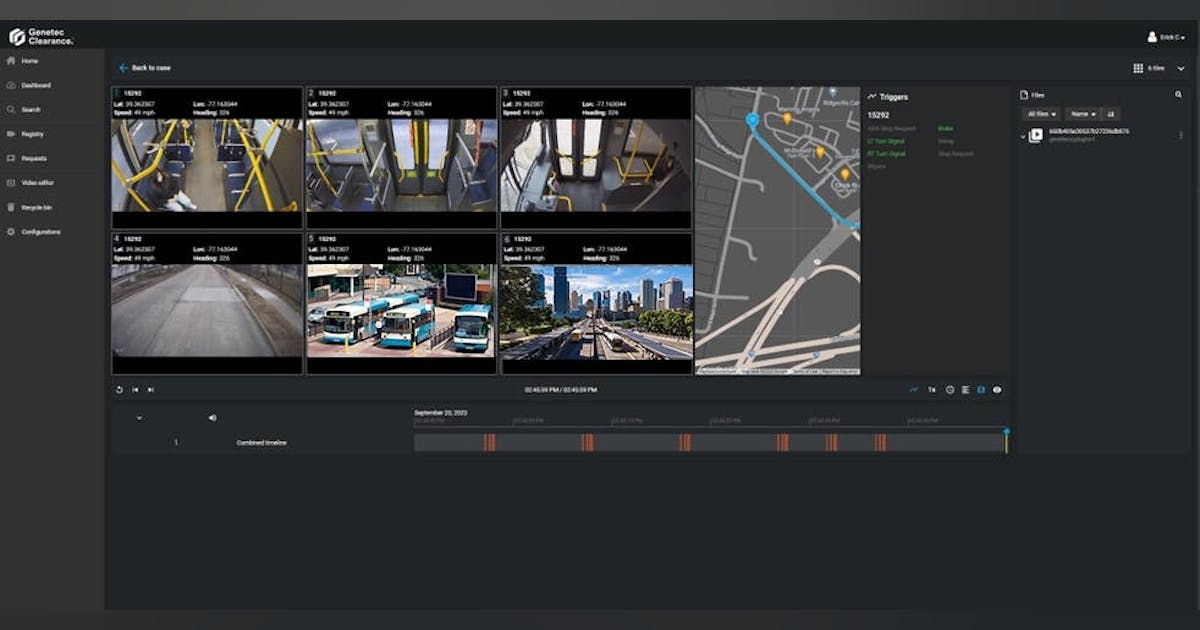This screenshot has height=630, width=1200.
Task: Open the Name sorting dropdown
Action: pos(1082,113)
